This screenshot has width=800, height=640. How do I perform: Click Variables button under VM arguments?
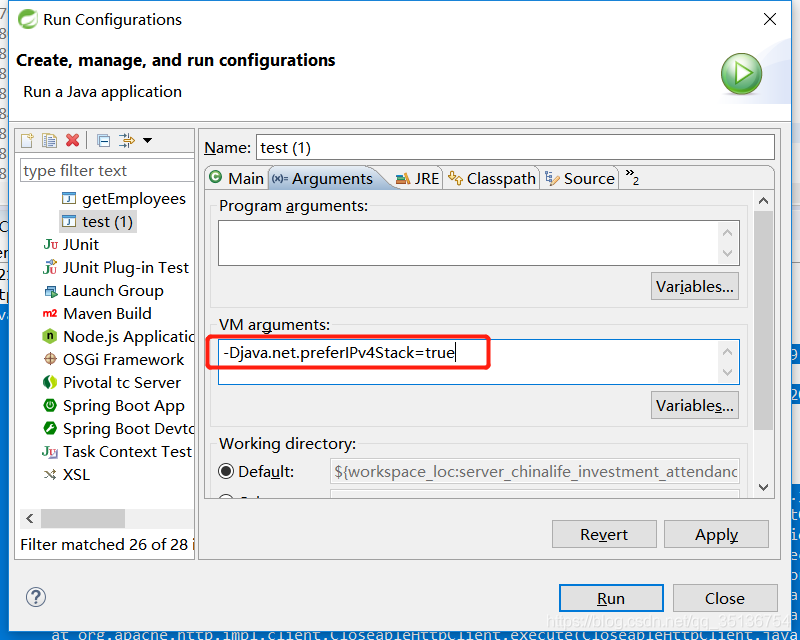point(694,405)
